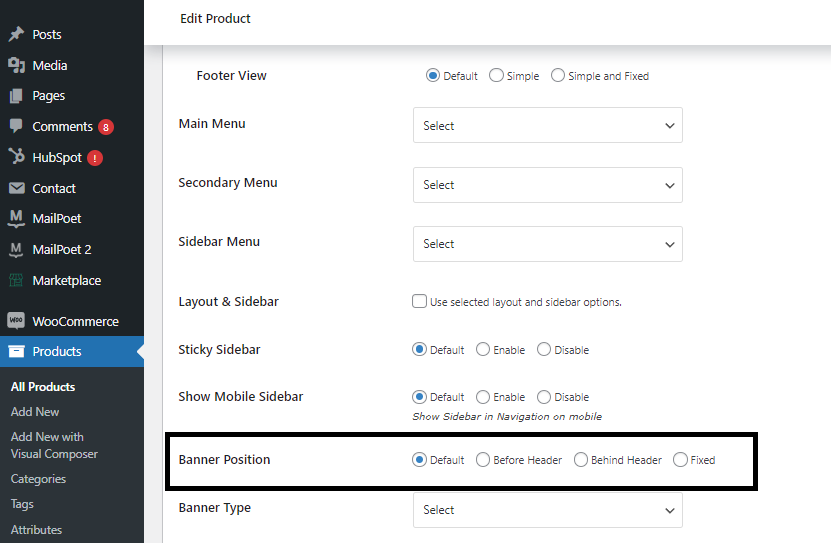
Task: Click the Pages icon in sidebar
Action: pyautogui.click(x=16, y=96)
